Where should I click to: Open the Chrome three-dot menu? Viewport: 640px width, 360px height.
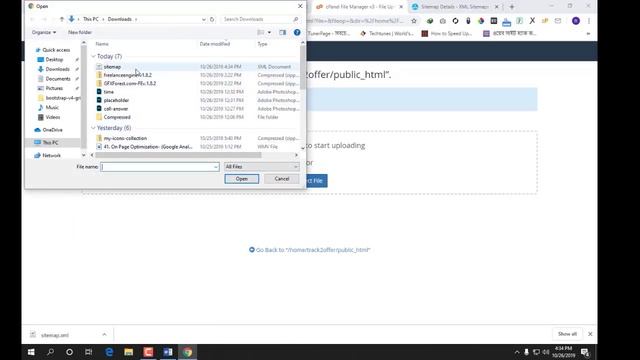[x=589, y=21]
